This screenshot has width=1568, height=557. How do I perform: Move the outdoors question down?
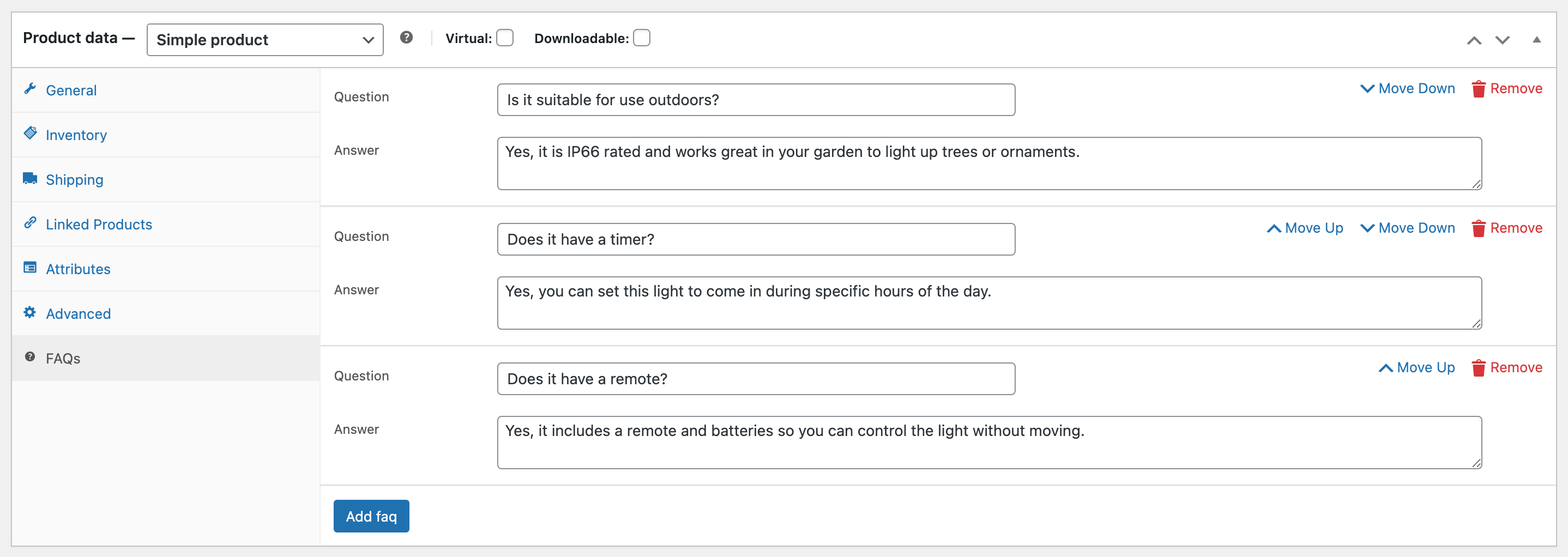point(1407,88)
